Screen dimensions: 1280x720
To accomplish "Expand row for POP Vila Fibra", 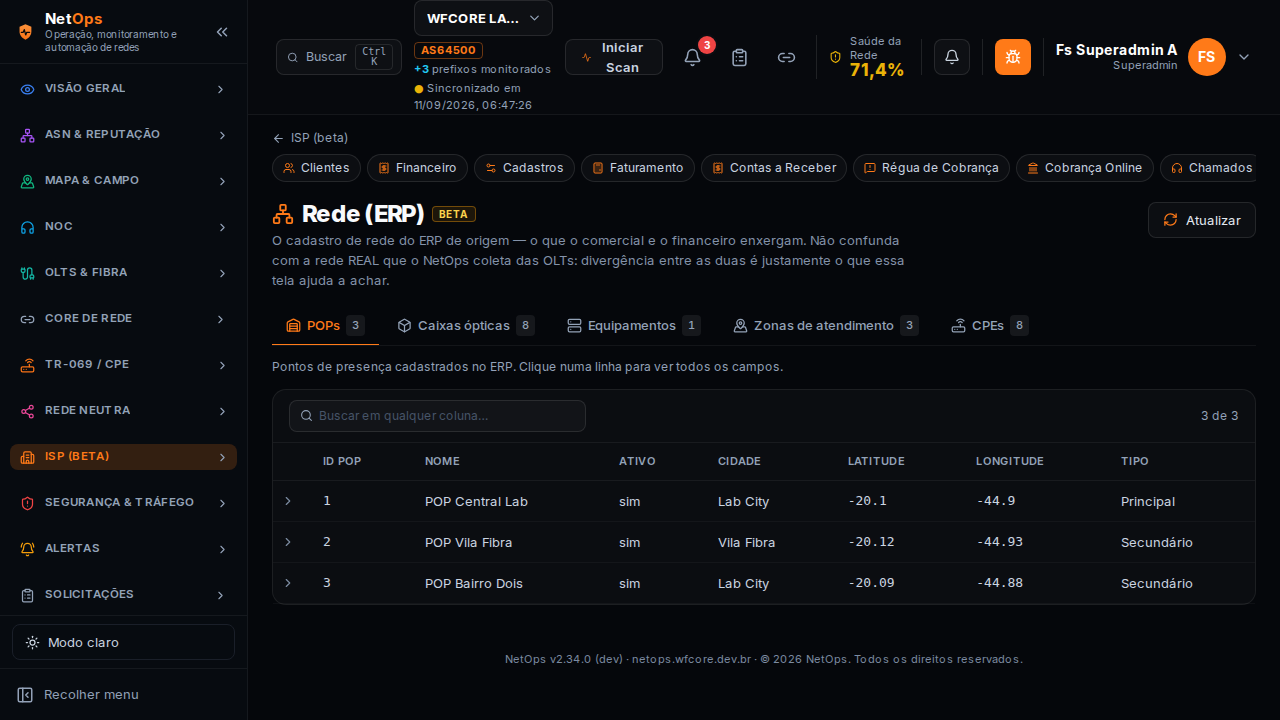I will point(288,542).
